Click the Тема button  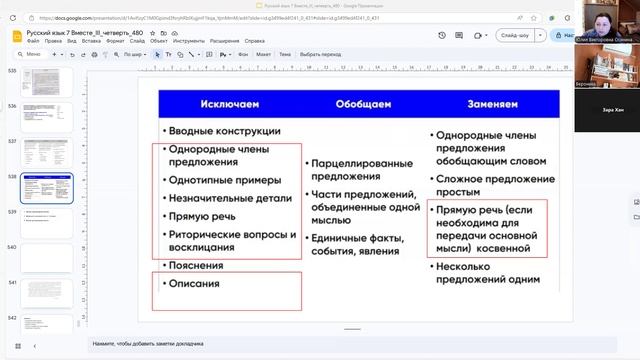coord(285,54)
